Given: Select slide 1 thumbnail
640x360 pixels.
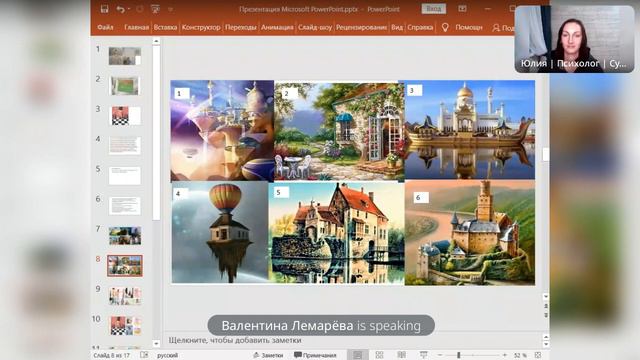Looking at the screenshot, I should click(124, 56).
